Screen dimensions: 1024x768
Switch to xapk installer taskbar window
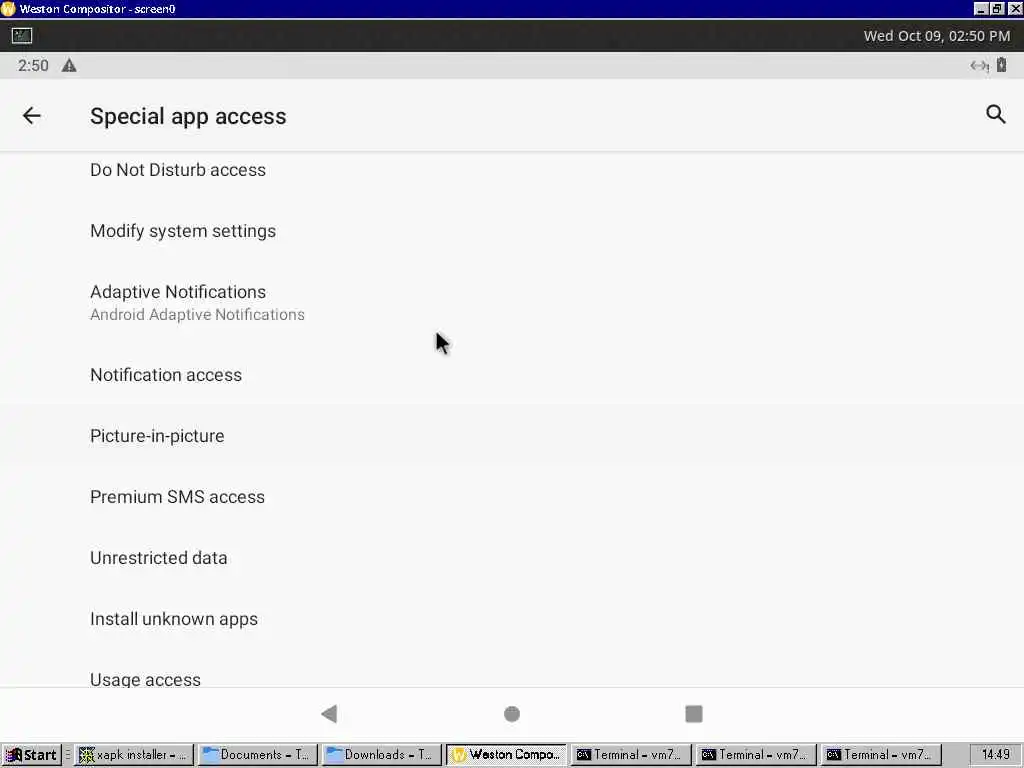tap(135, 755)
